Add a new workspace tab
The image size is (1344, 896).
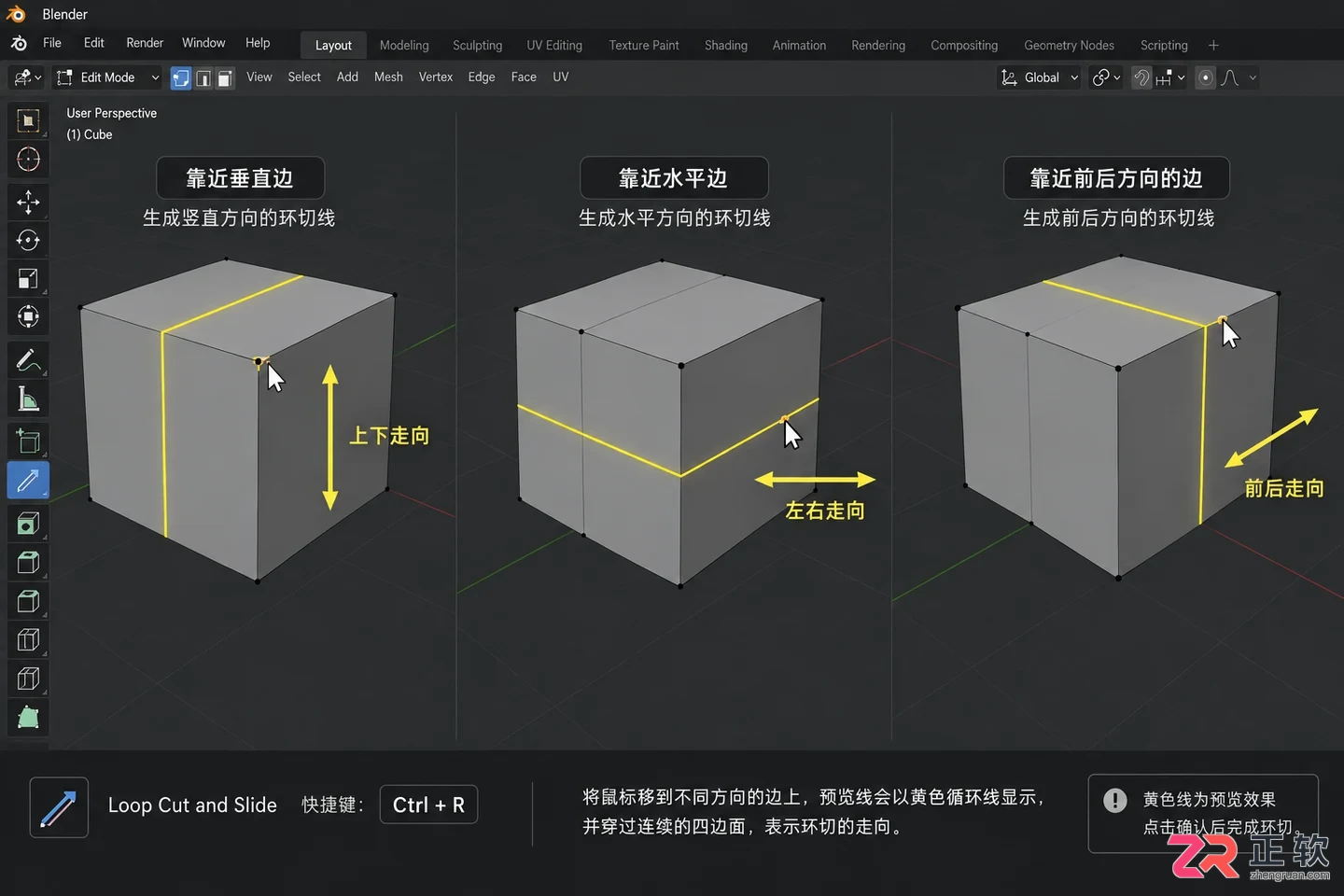[x=1213, y=45]
